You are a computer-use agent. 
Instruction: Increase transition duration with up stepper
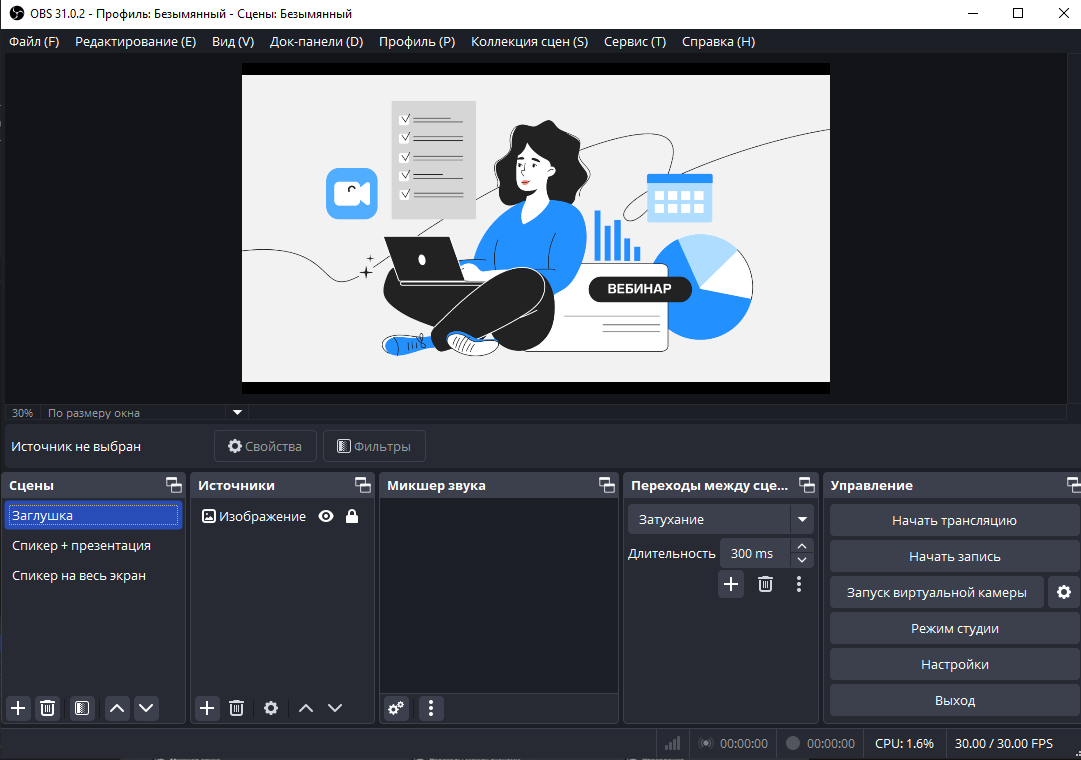pyautogui.click(x=802, y=546)
